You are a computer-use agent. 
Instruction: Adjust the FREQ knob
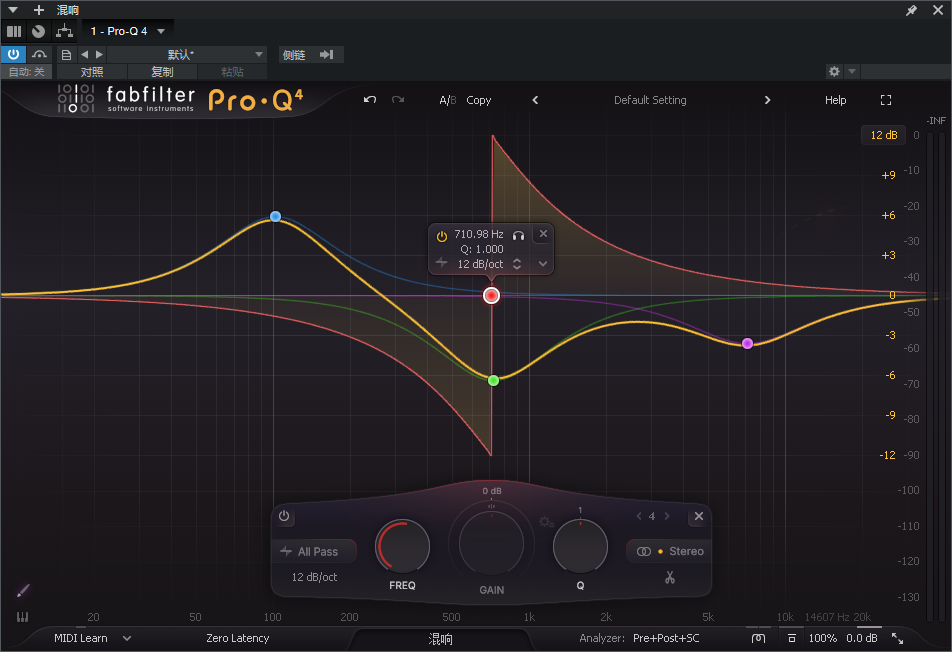click(x=402, y=545)
